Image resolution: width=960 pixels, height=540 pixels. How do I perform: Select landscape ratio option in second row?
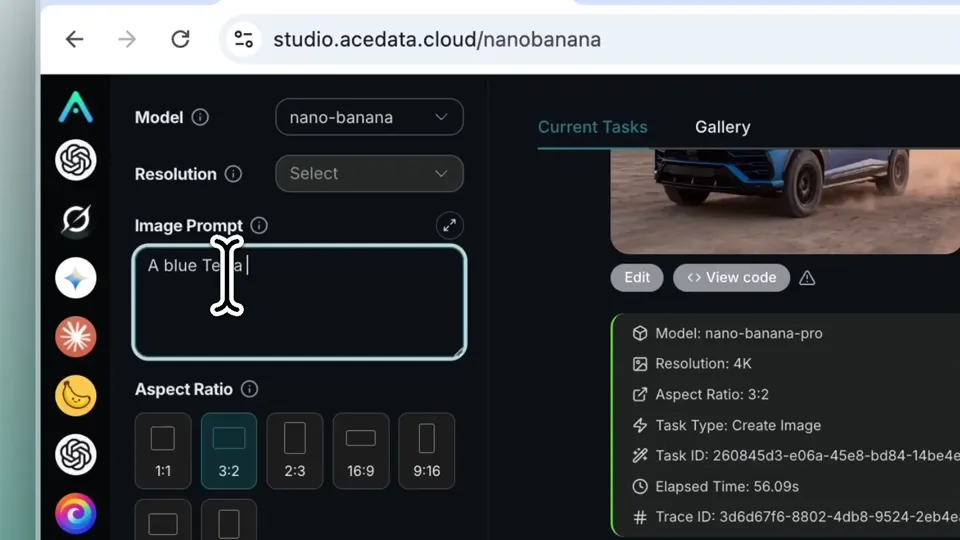click(163, 520)
